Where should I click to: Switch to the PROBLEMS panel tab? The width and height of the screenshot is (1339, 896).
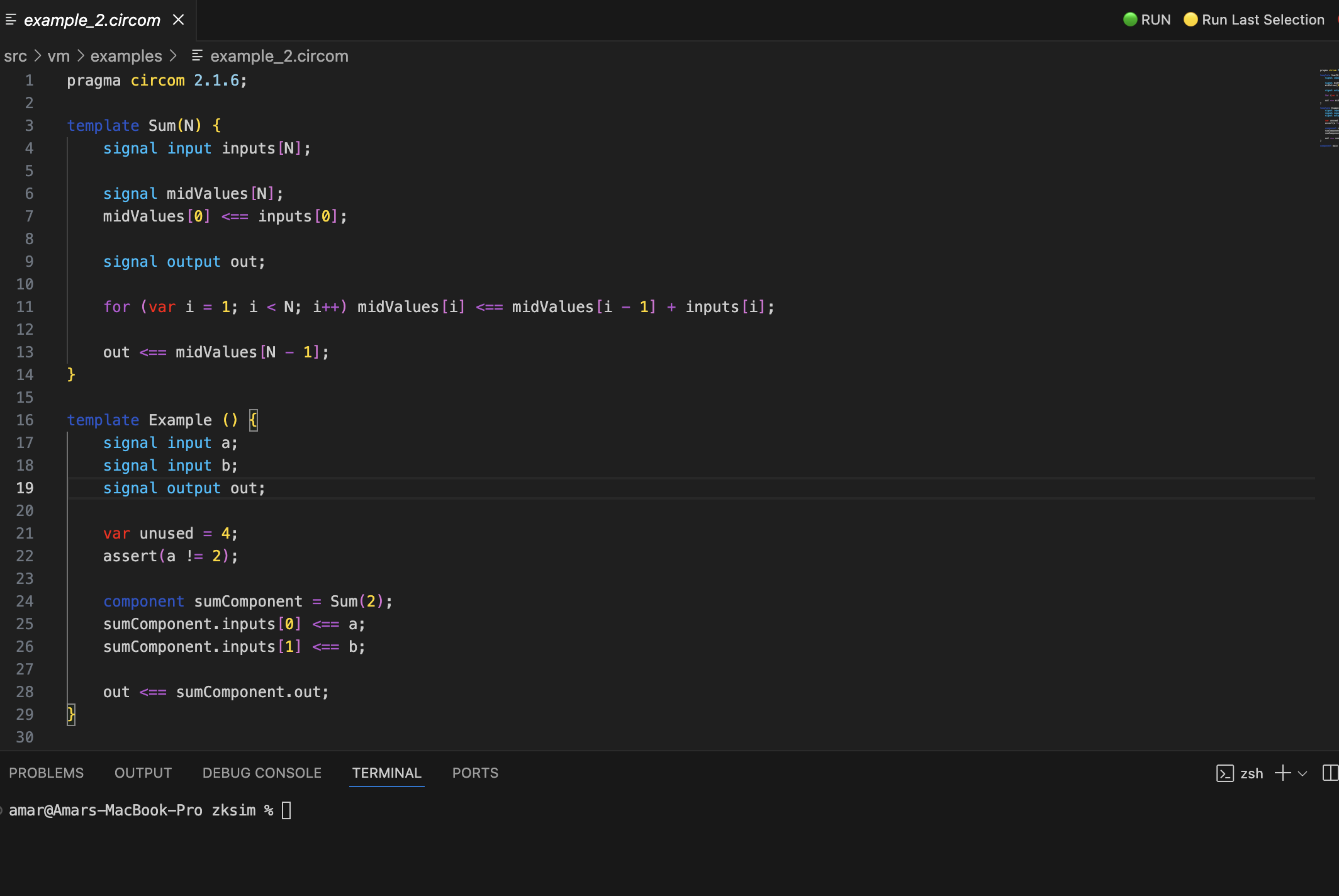point(46,773)
